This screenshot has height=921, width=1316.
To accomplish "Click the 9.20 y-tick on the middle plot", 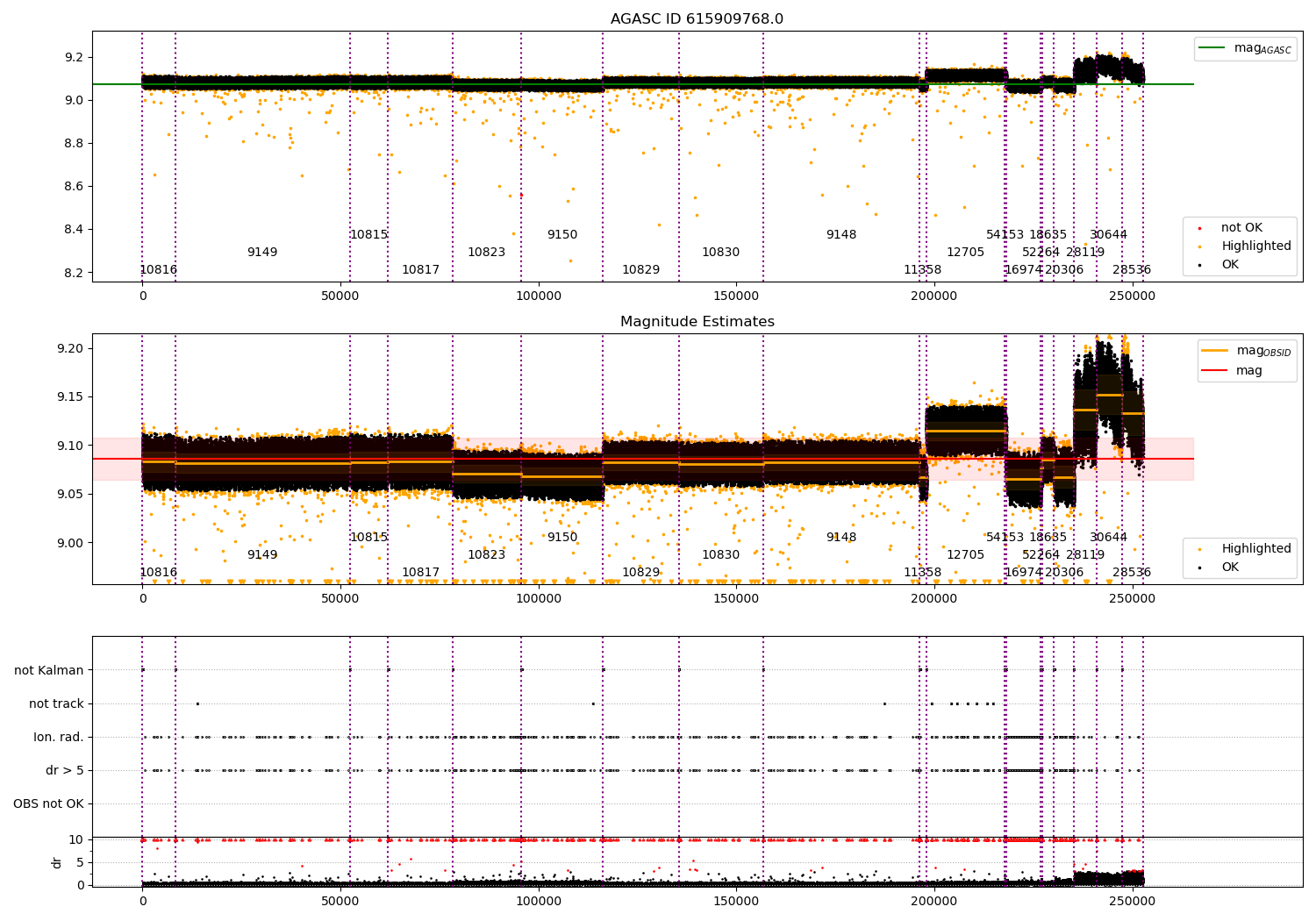I will tap(70, 349).
